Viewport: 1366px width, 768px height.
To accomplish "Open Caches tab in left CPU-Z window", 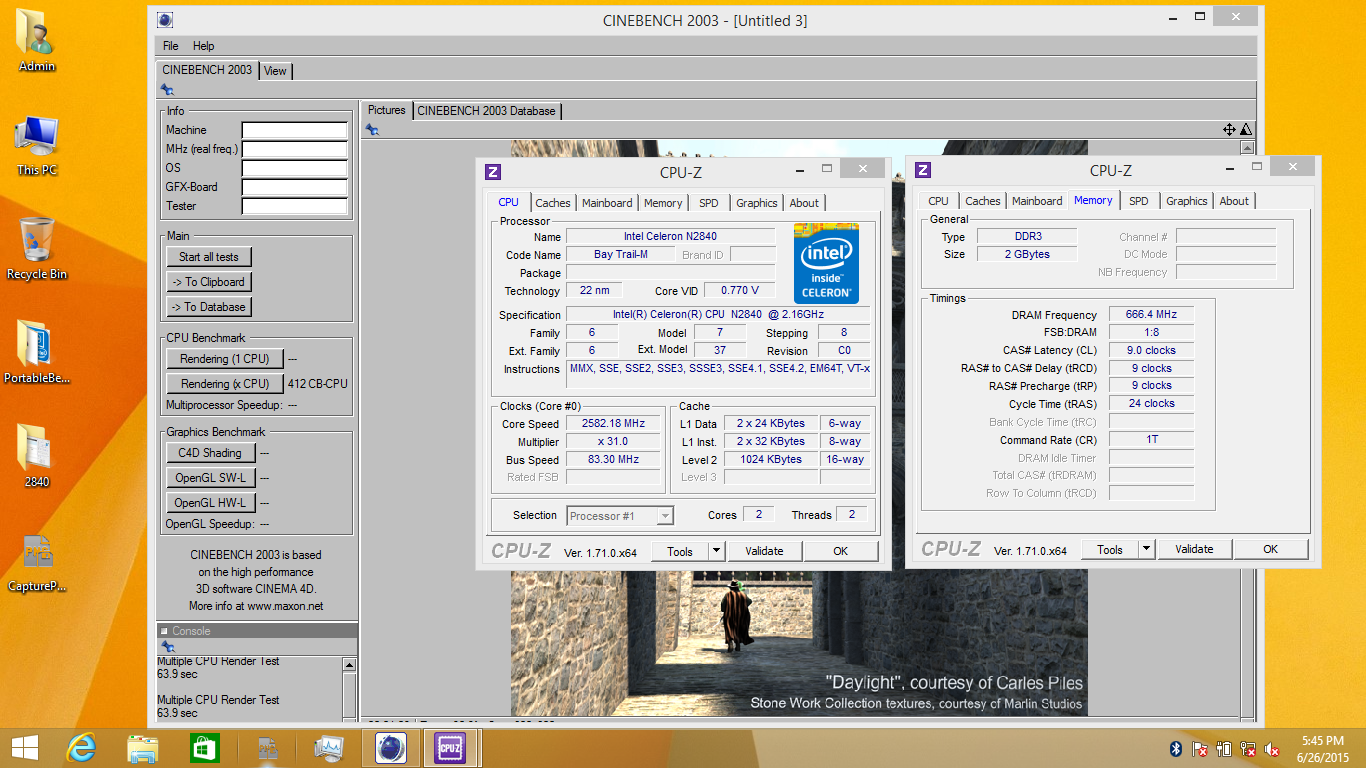I will pyautogui.click(x=553, y=203).
